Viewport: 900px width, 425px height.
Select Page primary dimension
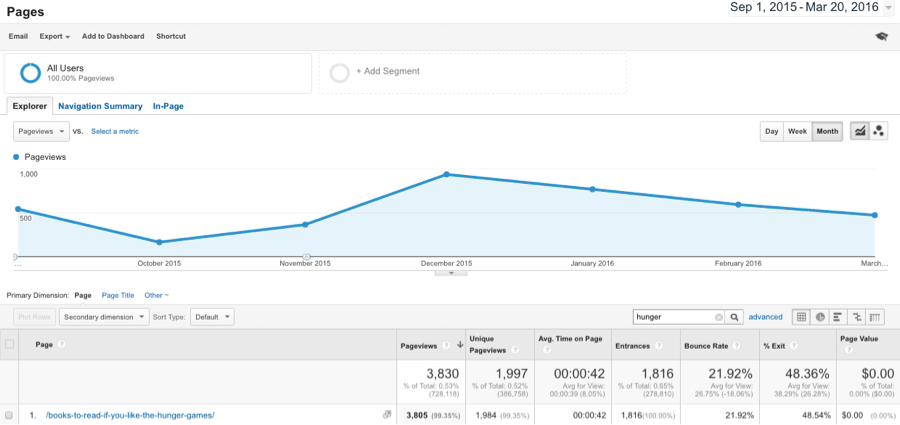83,295
